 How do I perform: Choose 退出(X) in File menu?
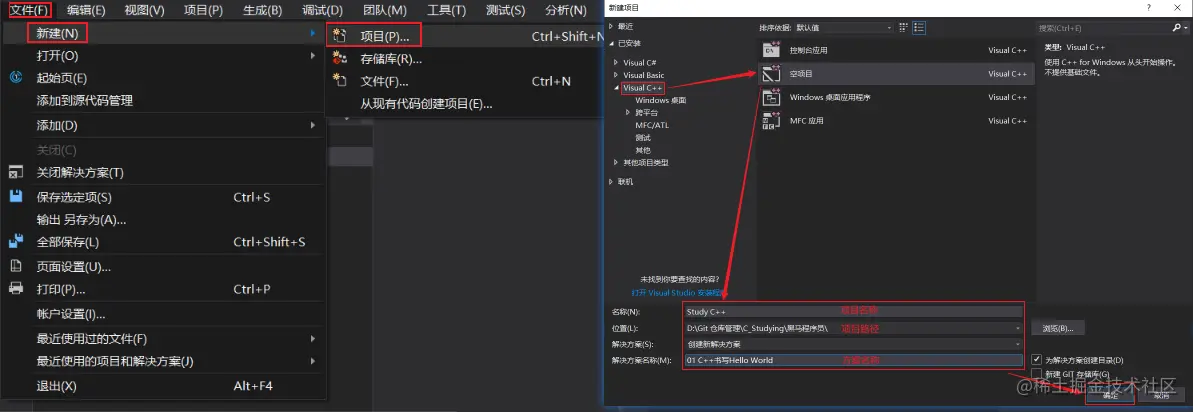coord(56,385)
